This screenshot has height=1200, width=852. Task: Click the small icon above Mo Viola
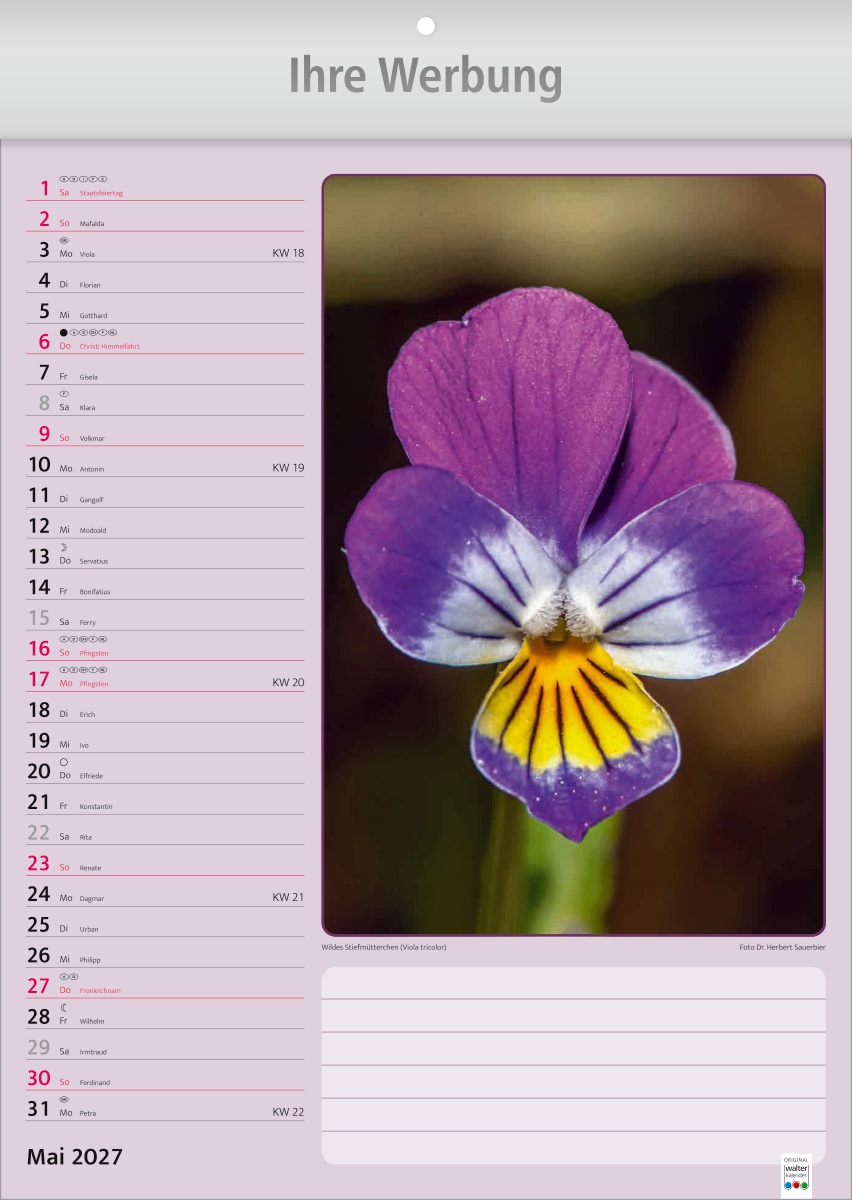coord(64,240)
